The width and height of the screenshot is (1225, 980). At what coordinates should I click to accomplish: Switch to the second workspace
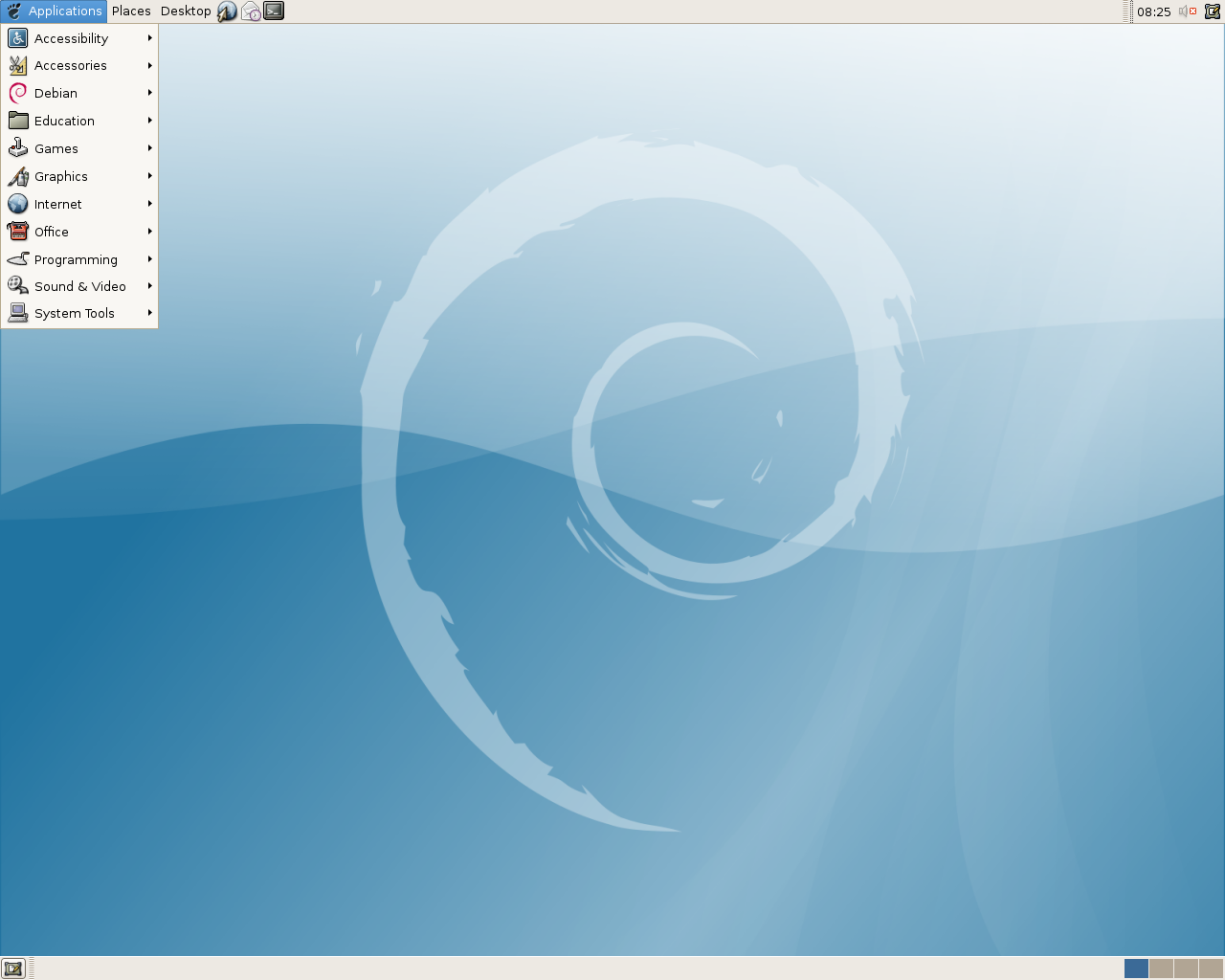point(1161,969)
